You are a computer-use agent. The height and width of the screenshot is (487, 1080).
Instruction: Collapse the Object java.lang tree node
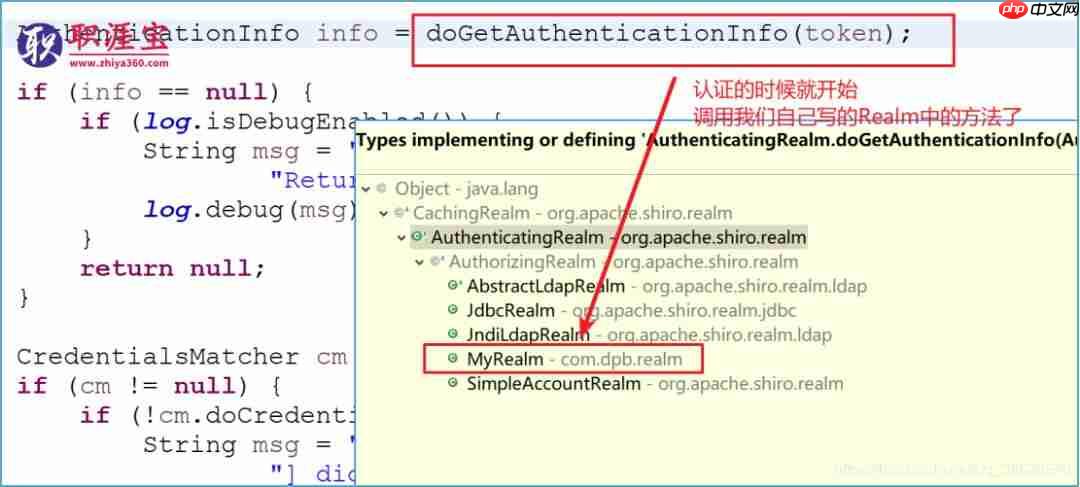[366, 189]
